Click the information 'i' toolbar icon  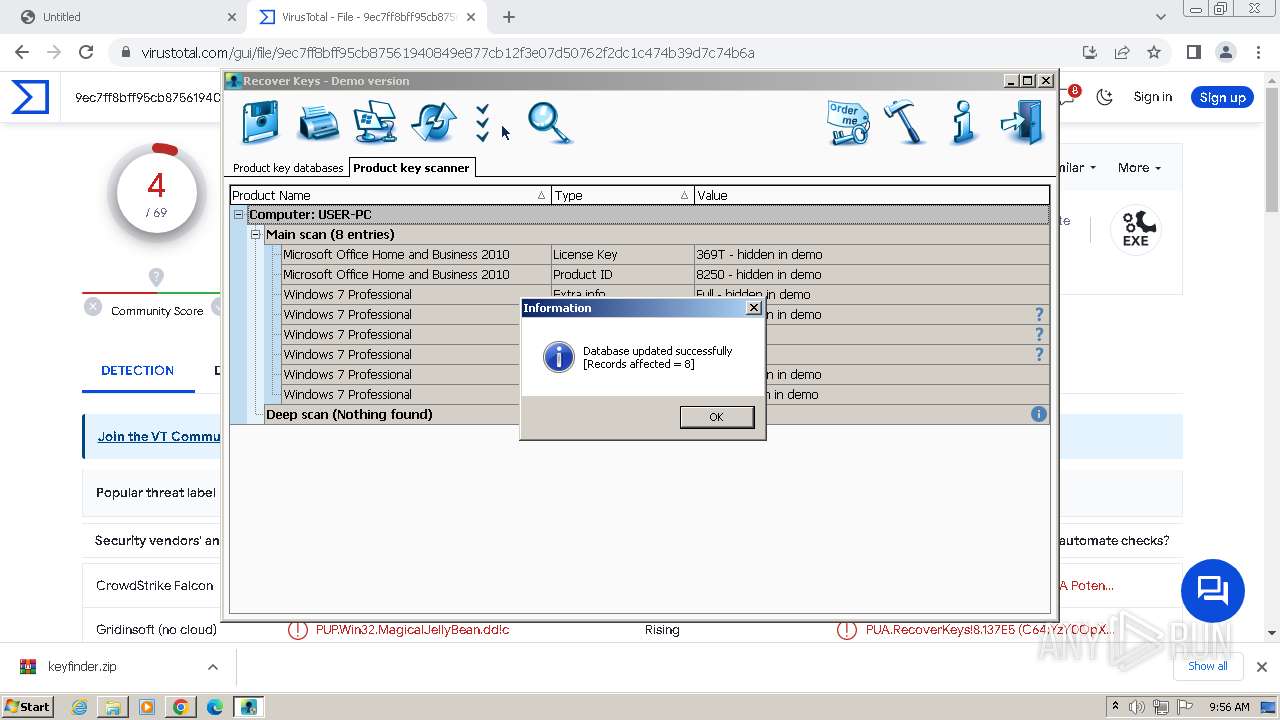pyautogui.click(x=963, y=123)
